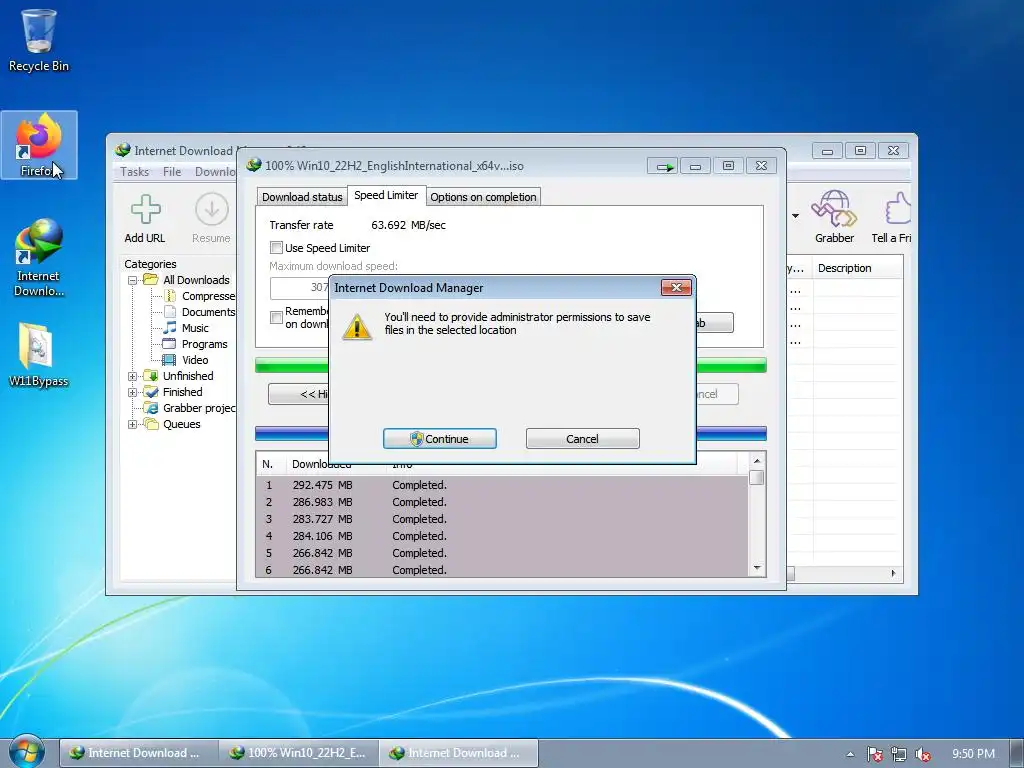Image resolution: width=1024 pixels, height=768 pixels.
Task: Click the clock showing 9:50 PM
Action: click(x=973, y=754)
